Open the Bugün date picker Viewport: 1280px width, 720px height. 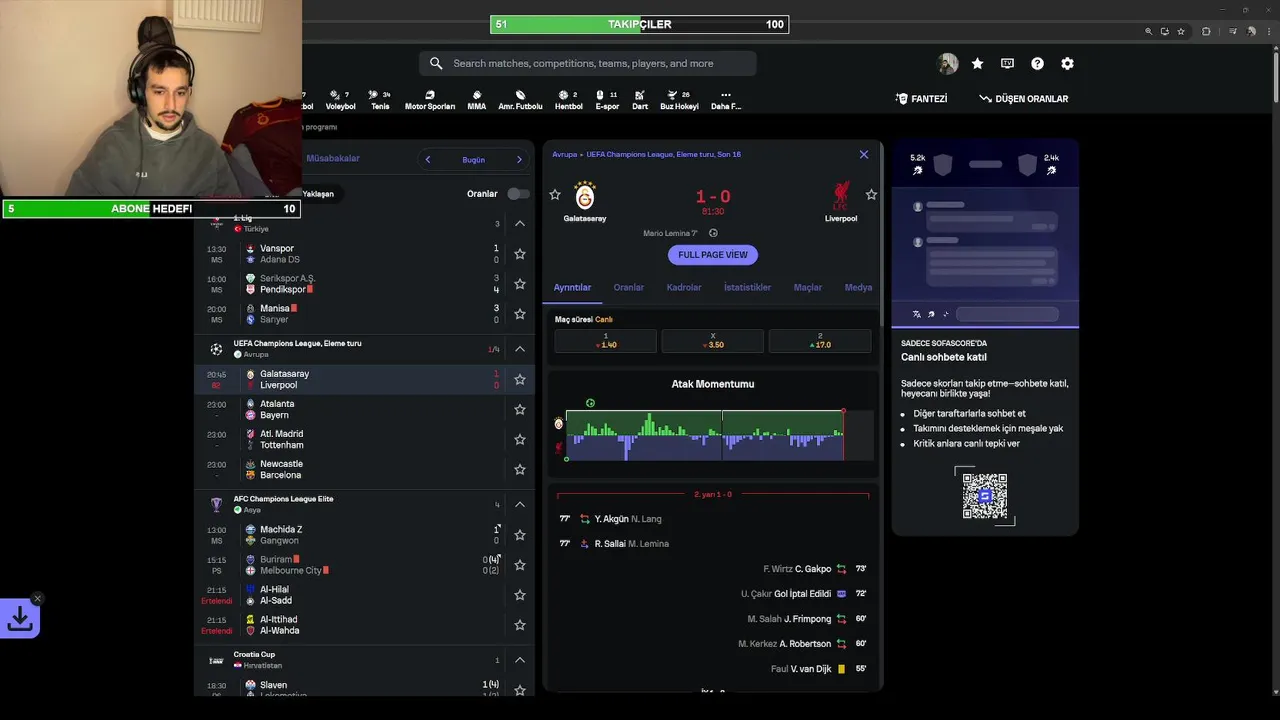[473, 159]
